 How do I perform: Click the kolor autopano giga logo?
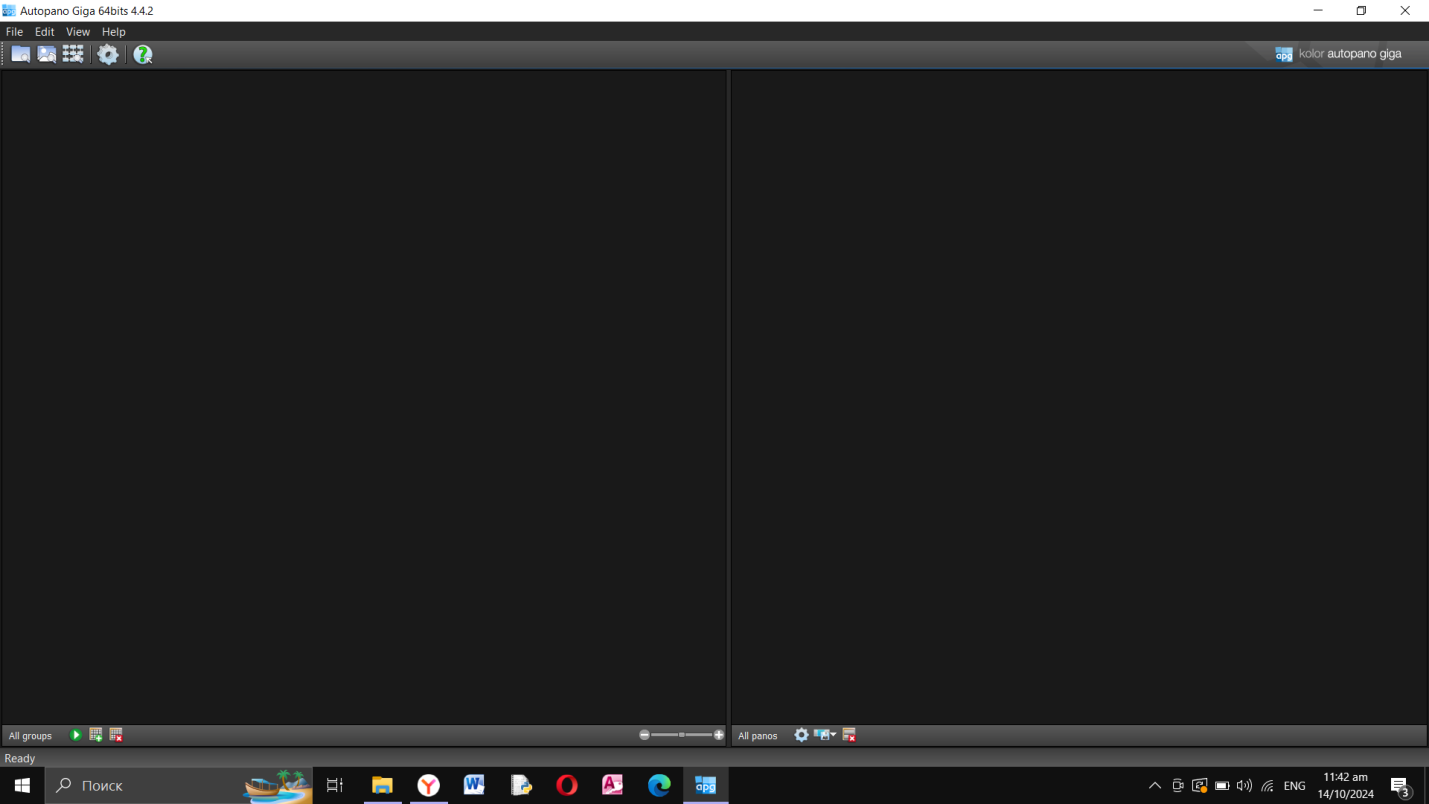1339,54
